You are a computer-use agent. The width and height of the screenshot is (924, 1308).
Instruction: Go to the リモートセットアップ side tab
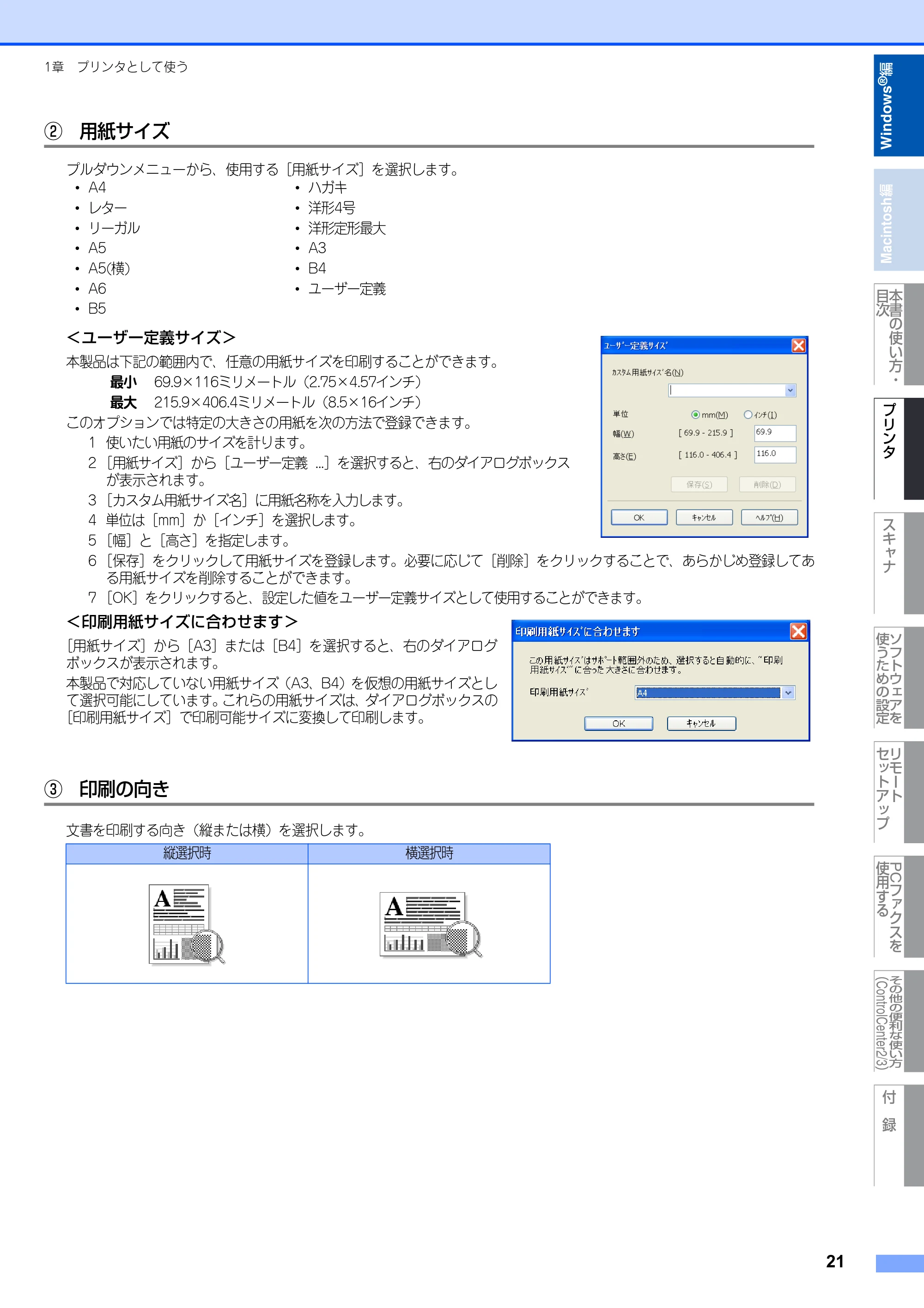point(899,792)
